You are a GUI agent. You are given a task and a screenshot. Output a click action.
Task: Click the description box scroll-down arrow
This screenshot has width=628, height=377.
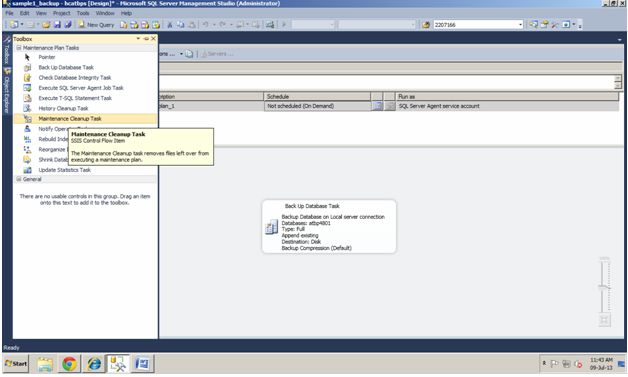pos(618,85)
